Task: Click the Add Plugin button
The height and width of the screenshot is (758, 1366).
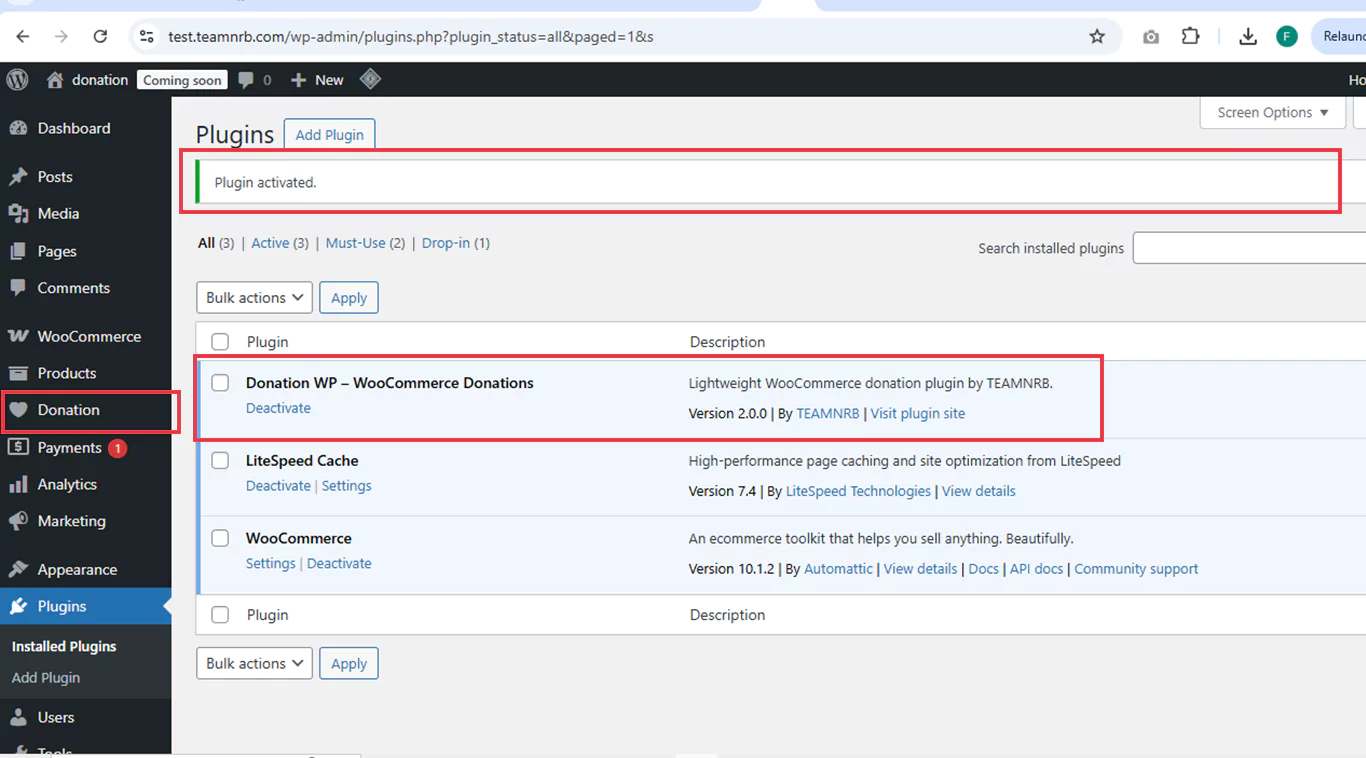Action: 329,135
